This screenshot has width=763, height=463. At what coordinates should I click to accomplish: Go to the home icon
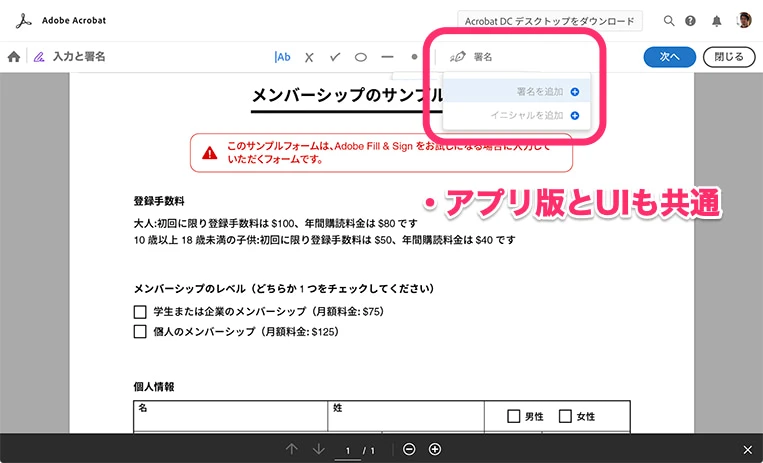click(x=14, y=57)
